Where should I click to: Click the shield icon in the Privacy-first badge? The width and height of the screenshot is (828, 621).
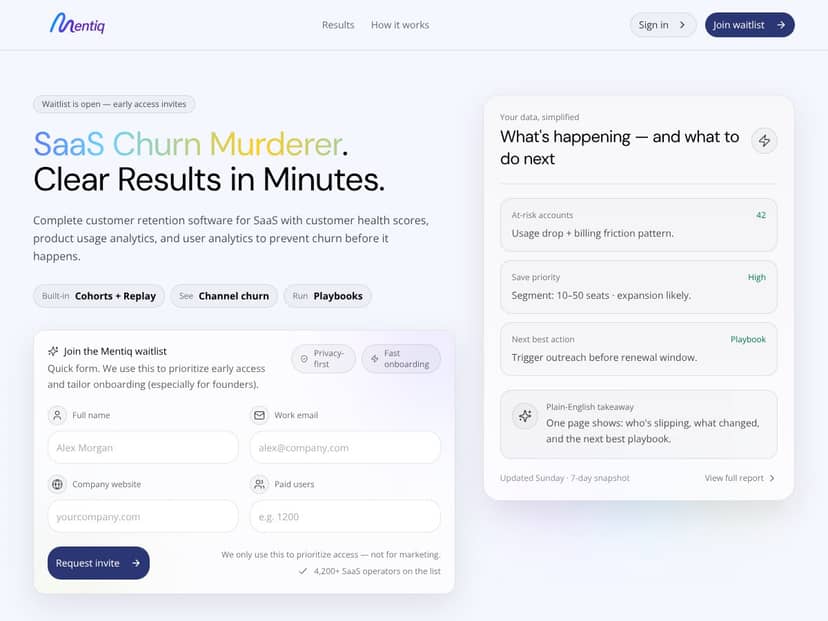tap(306, 358)
